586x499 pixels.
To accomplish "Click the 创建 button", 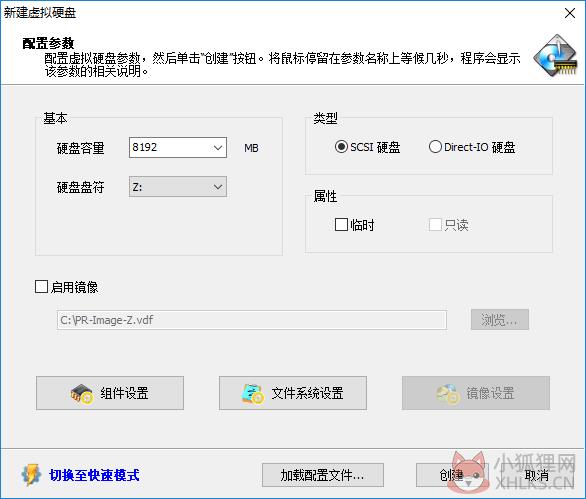I will [451, 475].
